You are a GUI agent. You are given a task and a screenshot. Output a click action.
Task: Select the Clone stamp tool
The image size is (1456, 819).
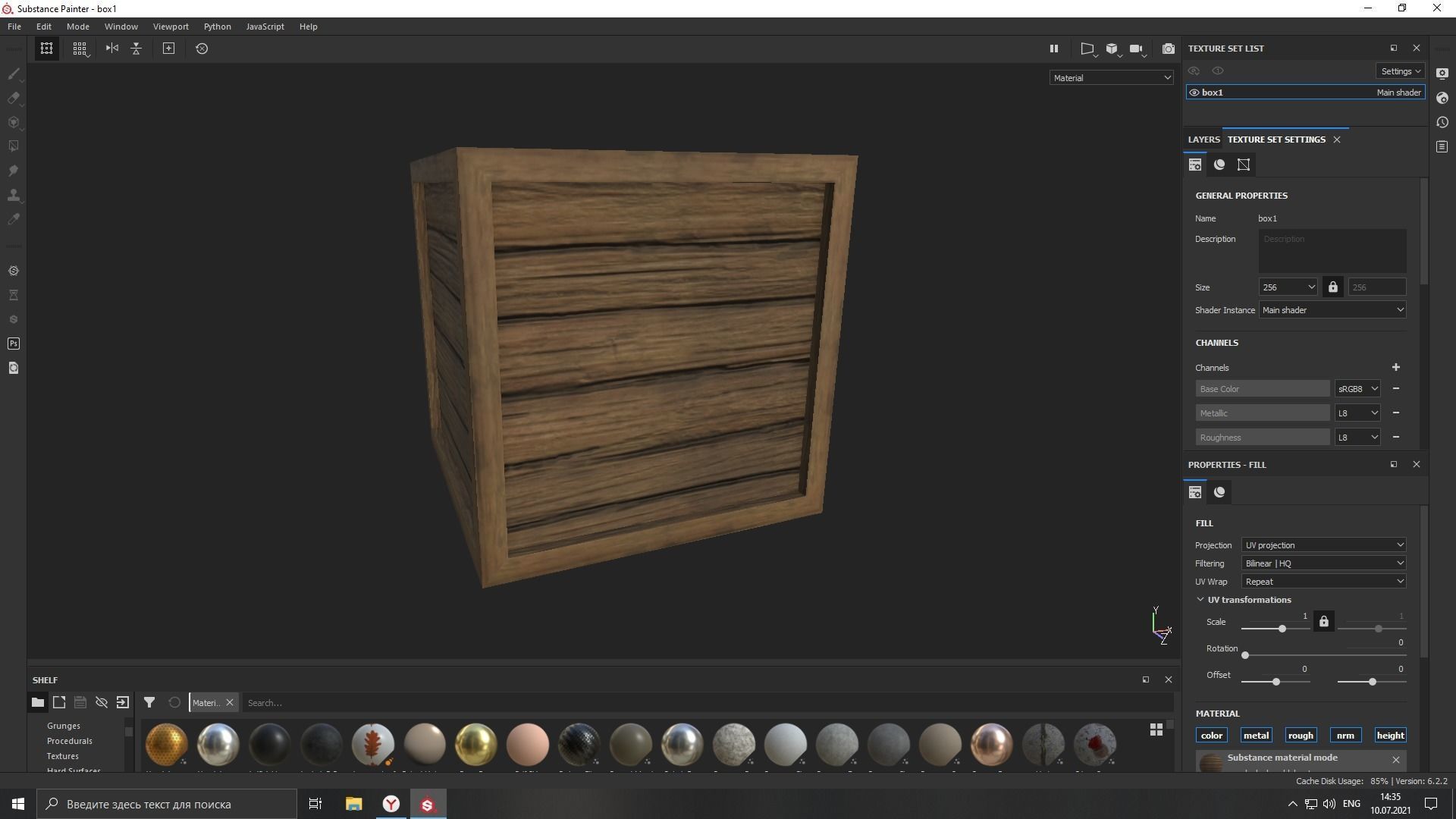pos(13,195)
